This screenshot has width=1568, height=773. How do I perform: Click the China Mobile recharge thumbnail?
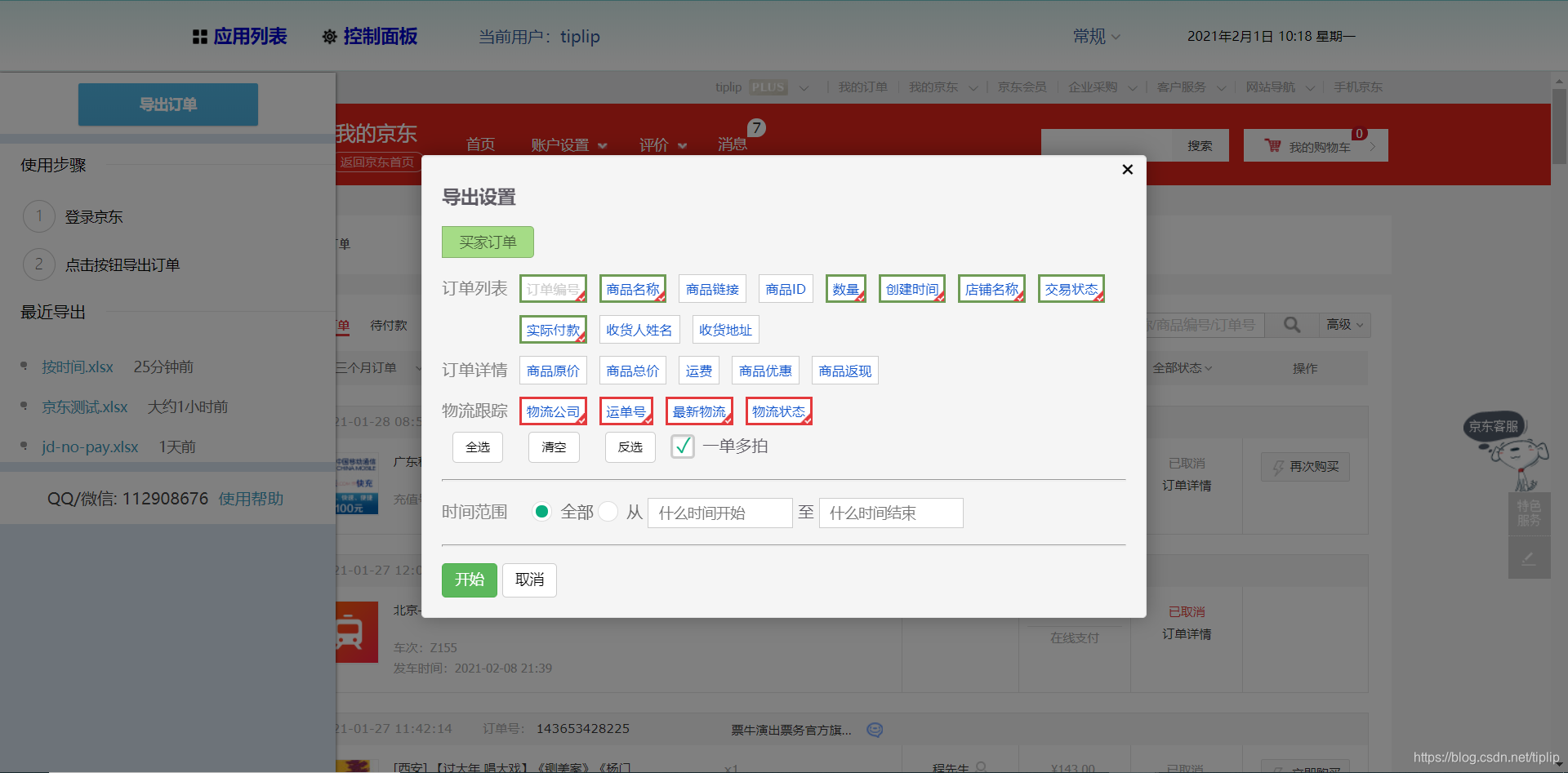tap(357, 485)
